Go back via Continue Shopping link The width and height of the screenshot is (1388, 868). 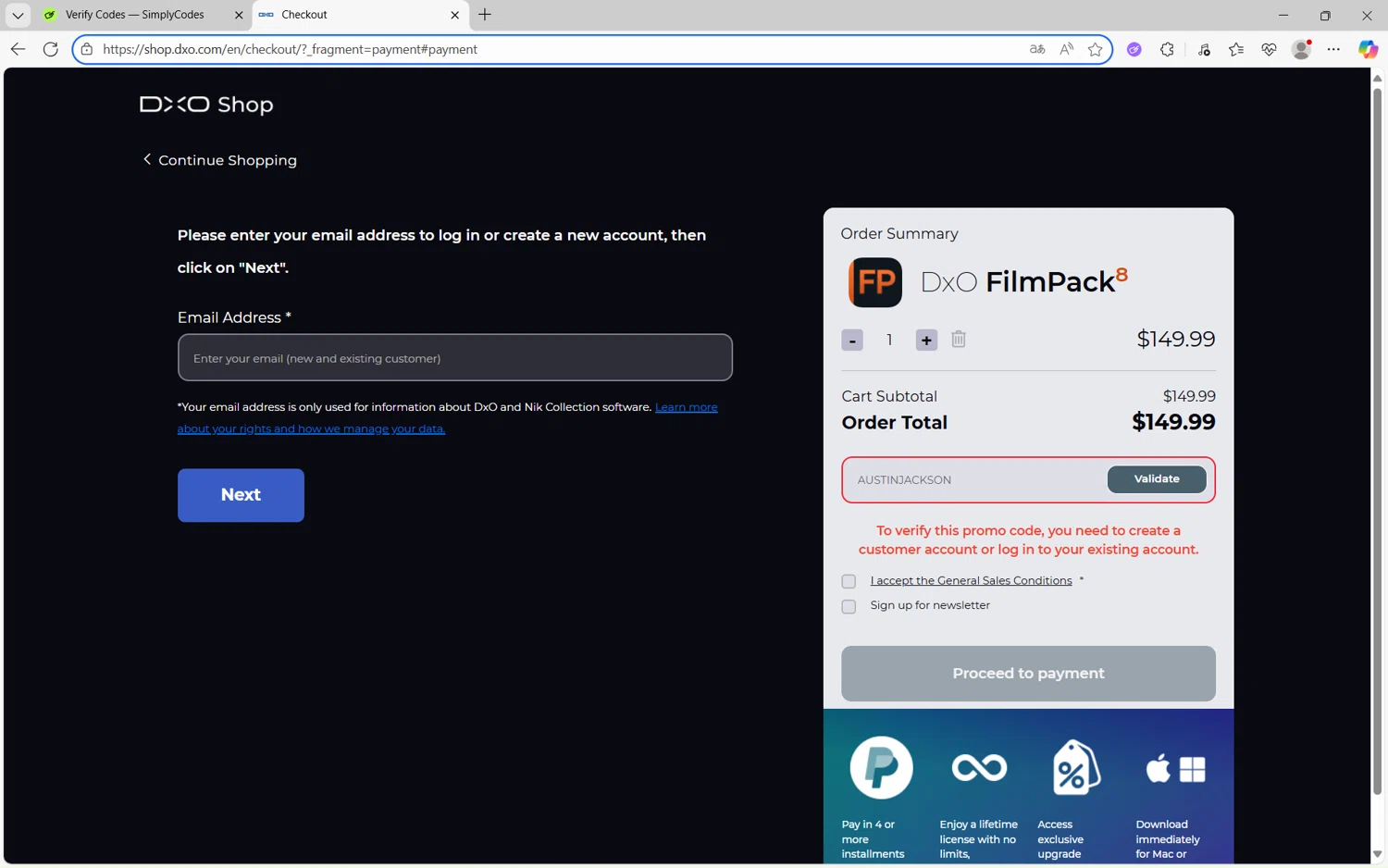point(219,160)
